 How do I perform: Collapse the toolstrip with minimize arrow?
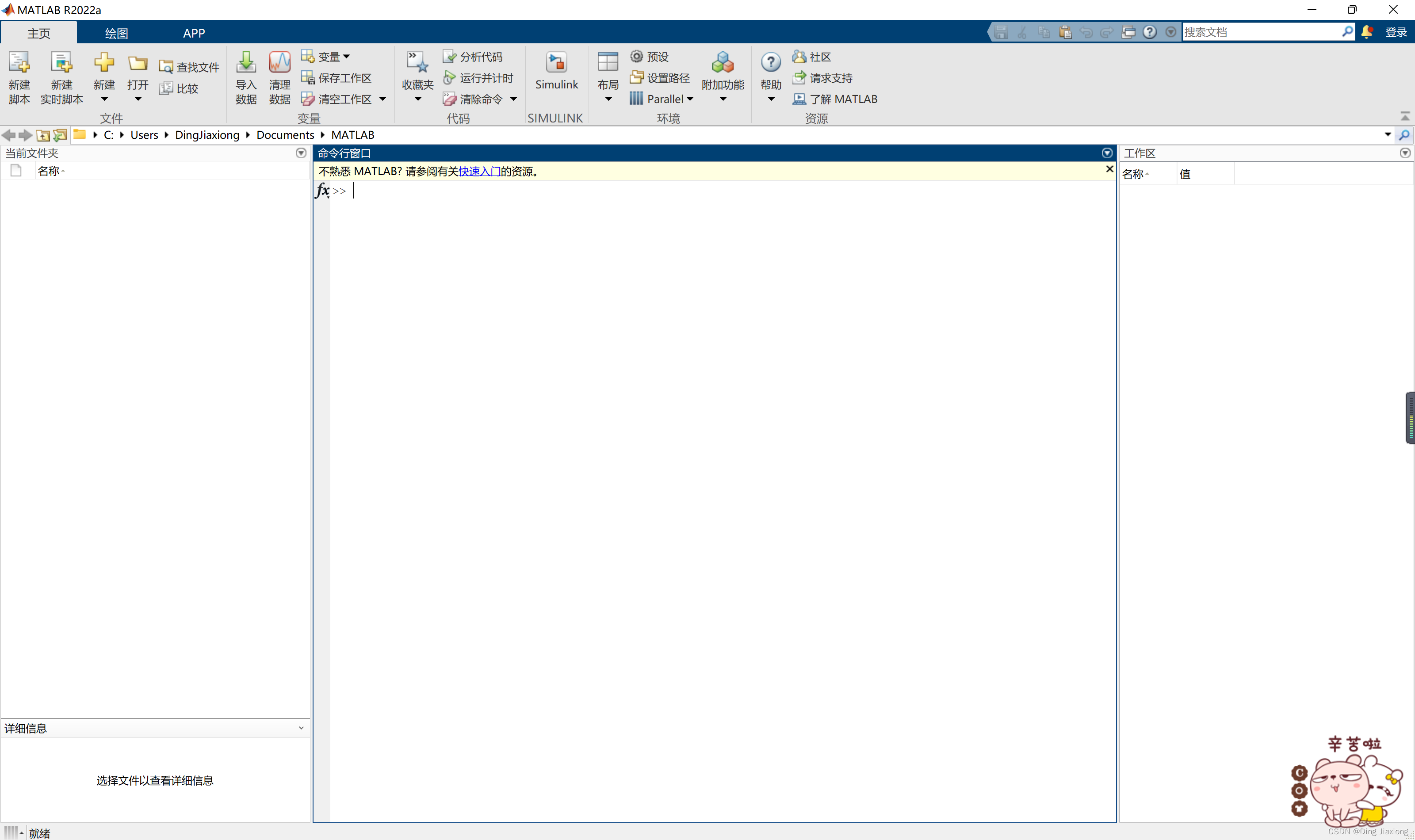[1405, 116]
